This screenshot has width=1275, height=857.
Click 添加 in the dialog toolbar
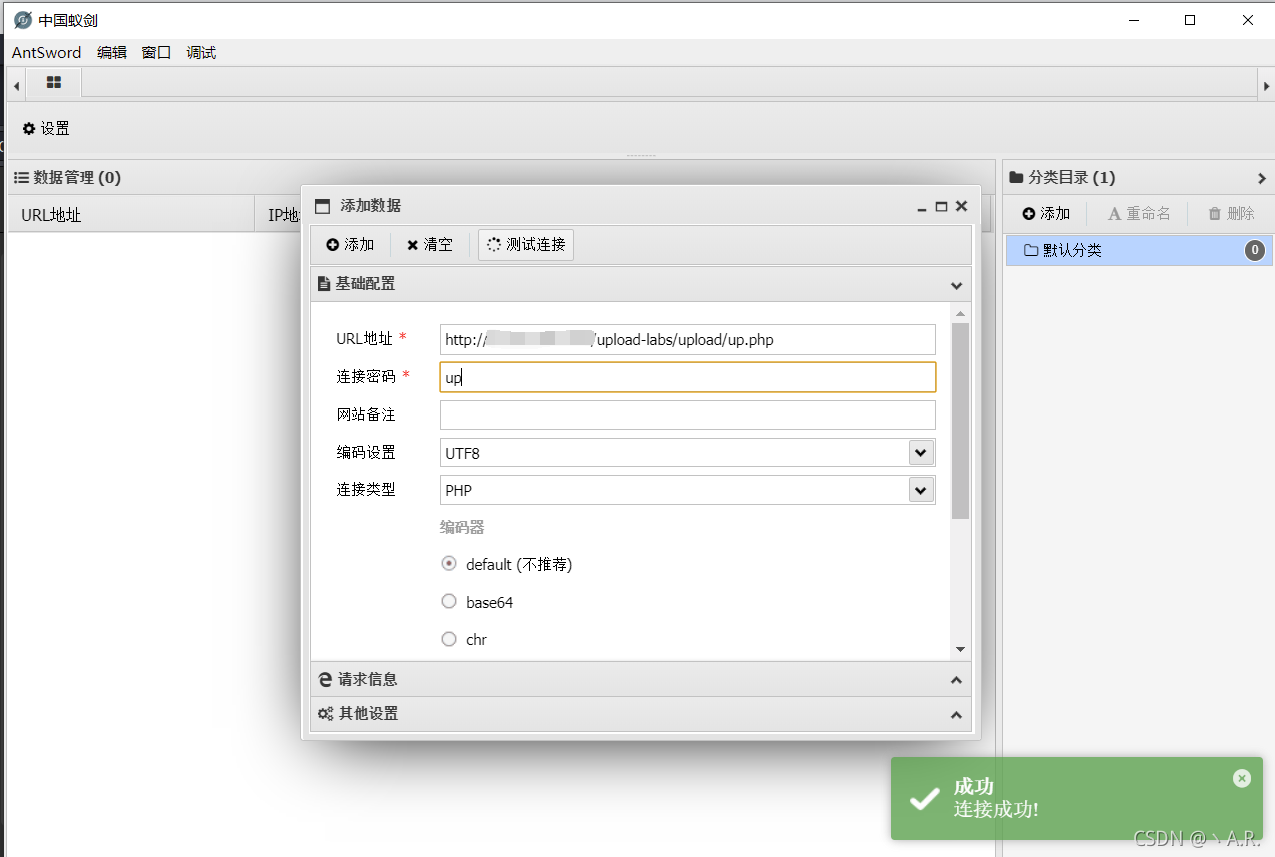(350, 245)
